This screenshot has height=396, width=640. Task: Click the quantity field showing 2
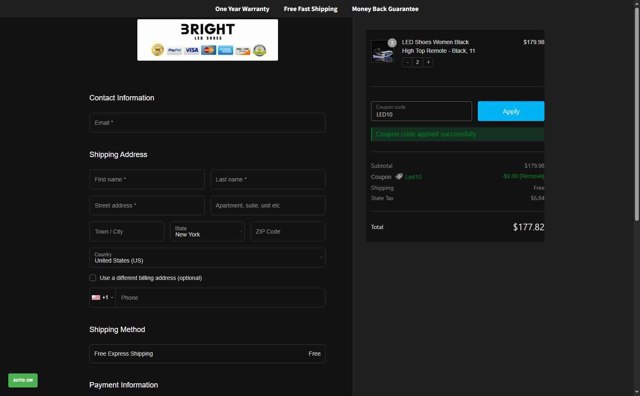pyautogui.click(x=418, y=62)
